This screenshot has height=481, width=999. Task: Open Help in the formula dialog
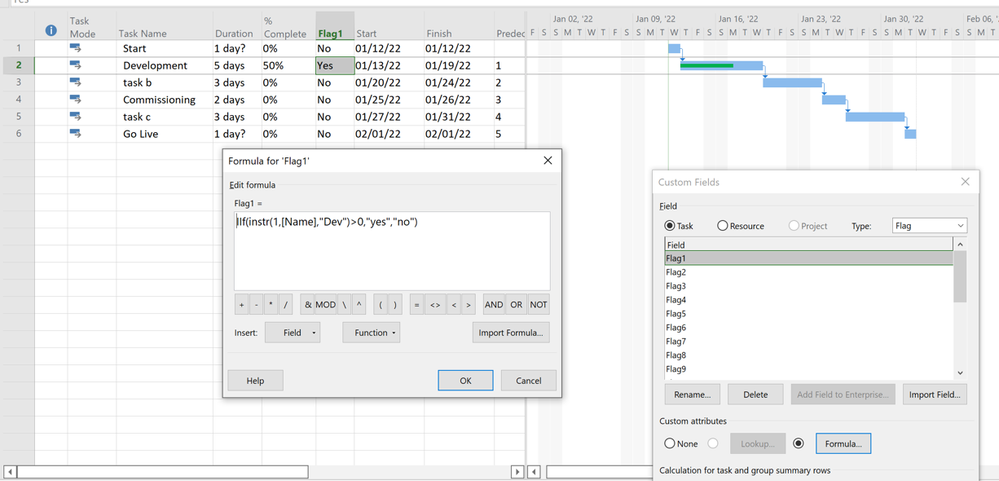pyautogui.click(x=255, y=380)
